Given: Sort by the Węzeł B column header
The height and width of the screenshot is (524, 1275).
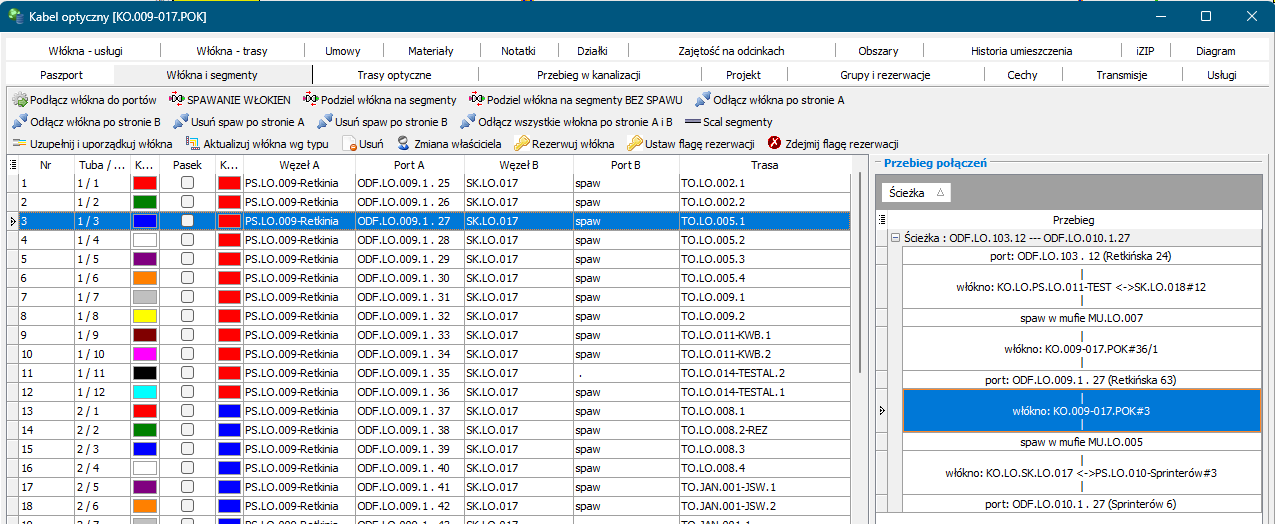Looking at the screenshot, I should [x=518, y=164].
